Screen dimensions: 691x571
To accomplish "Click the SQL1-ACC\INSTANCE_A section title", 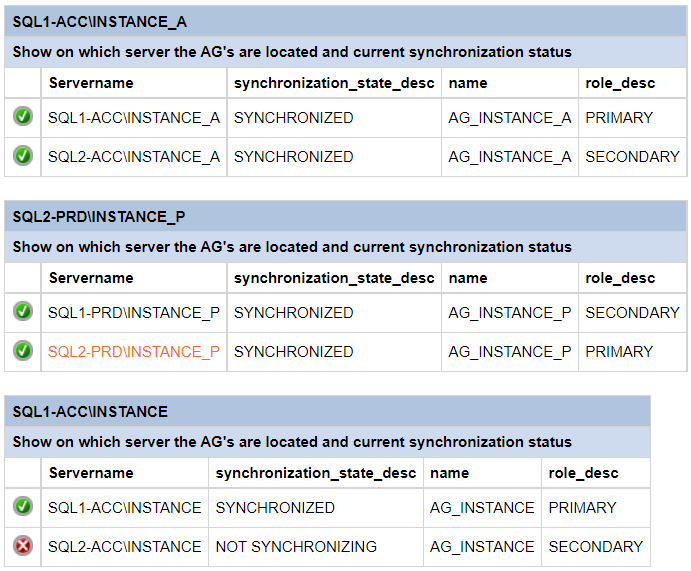I will pyautogui.click(x=100, y=21).
